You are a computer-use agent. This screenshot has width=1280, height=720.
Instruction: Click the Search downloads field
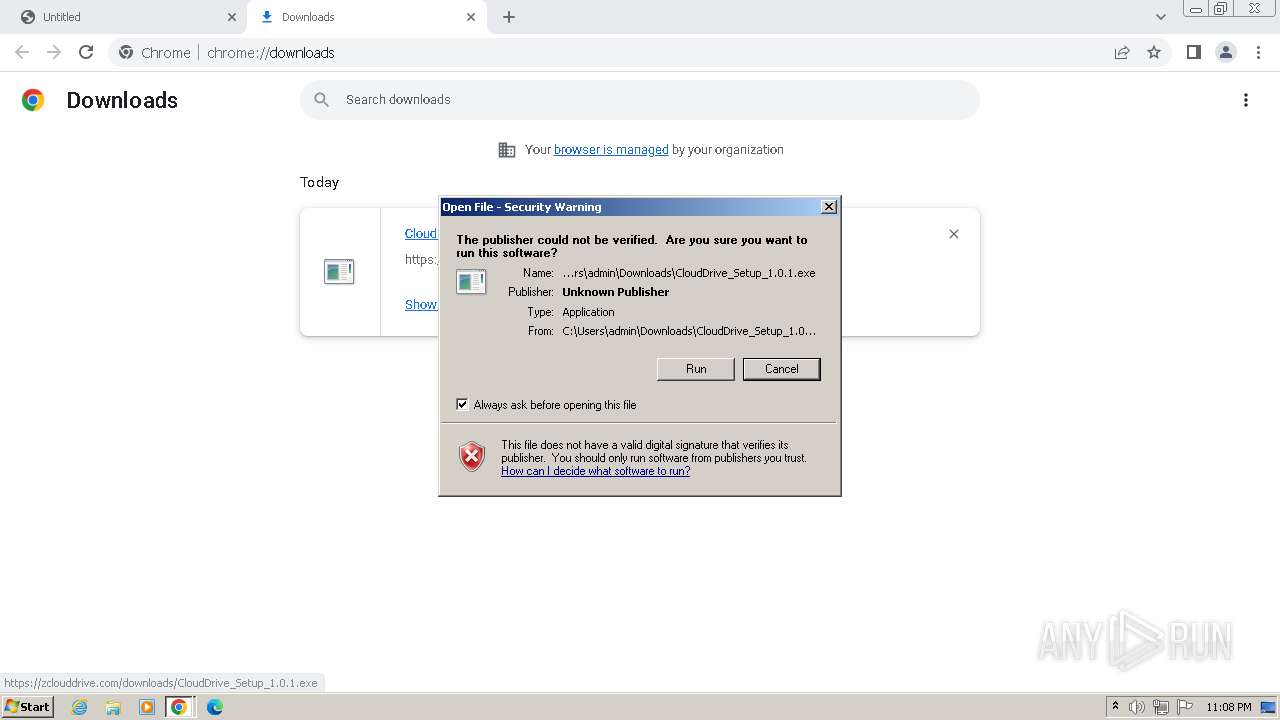pyautogui.click(x=640, y=100)
